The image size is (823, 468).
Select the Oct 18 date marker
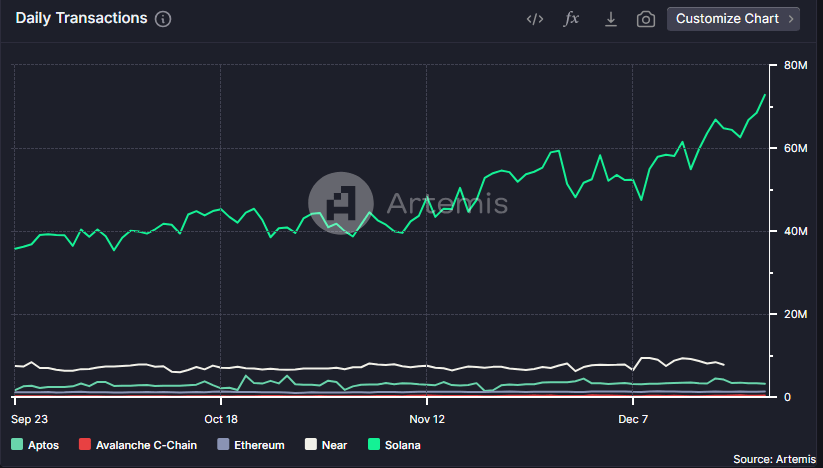(220, 418)
